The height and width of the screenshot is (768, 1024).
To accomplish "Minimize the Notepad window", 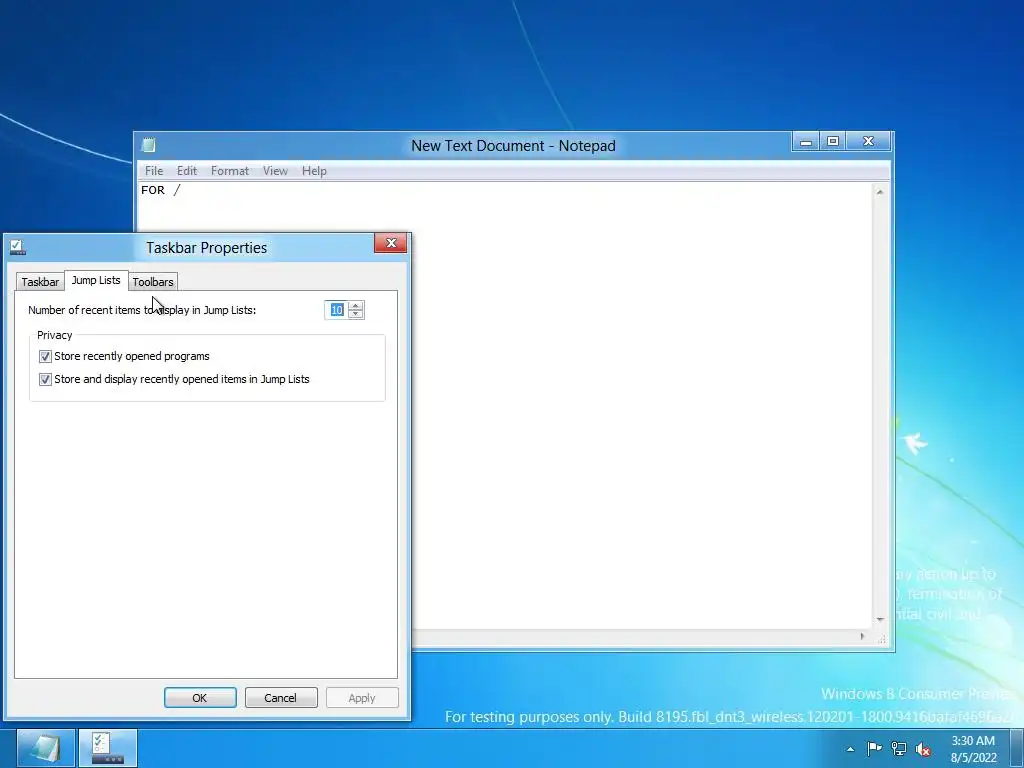I will click(807, 141).
